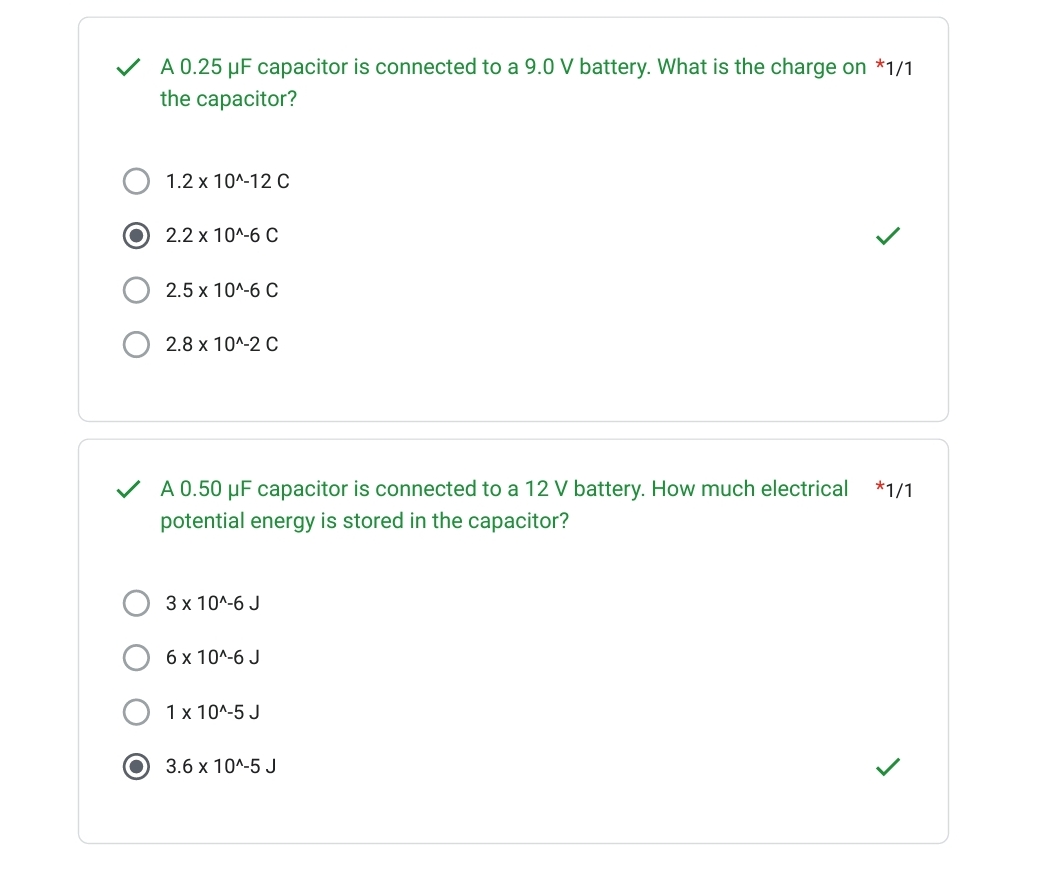Click the selected 2.2 x 10^-6 C radio button
This screenshot has height=888, width=1053.
[x=136, y=235]
